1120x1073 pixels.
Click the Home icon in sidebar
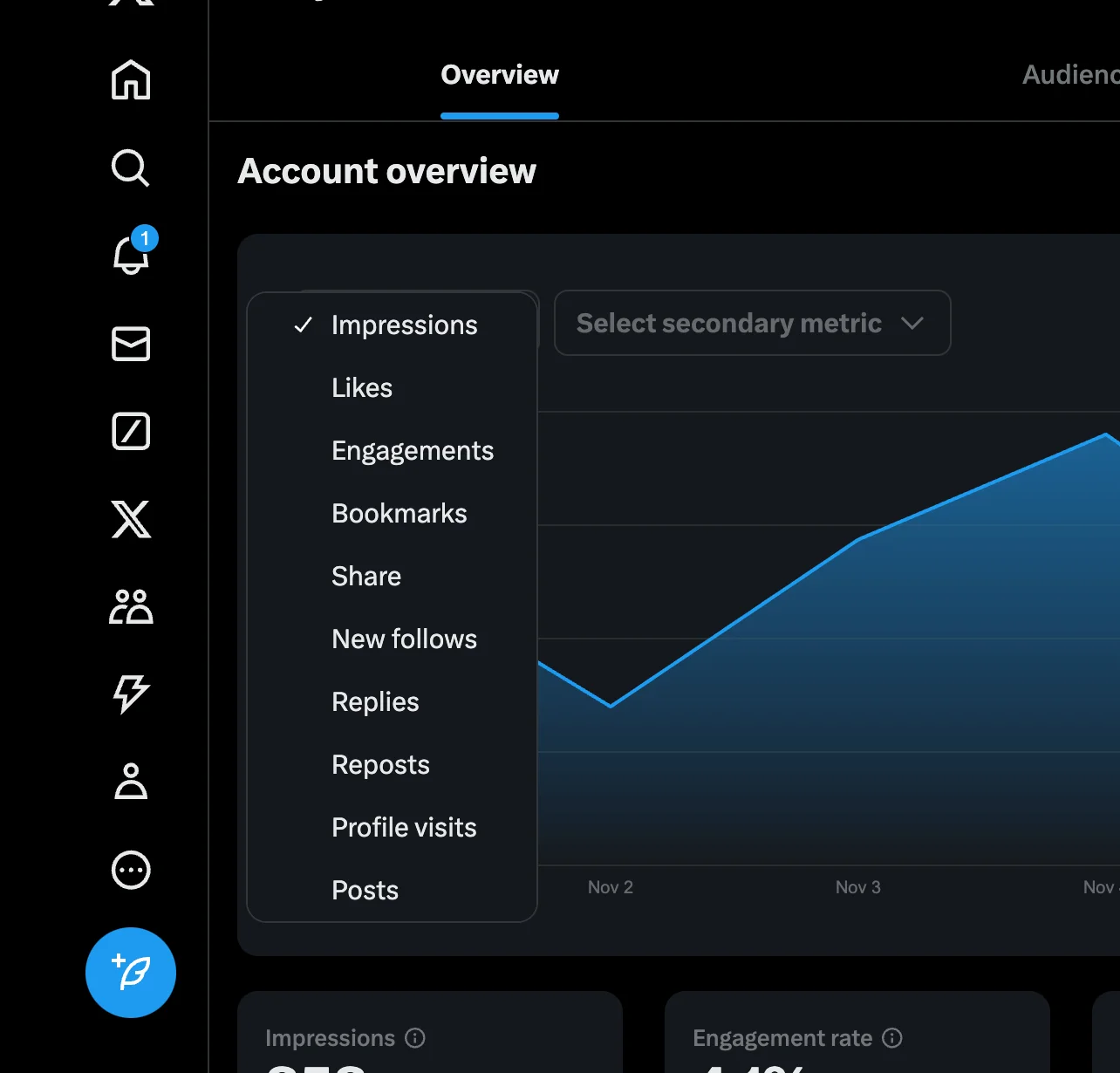click(x=130, y=79)
